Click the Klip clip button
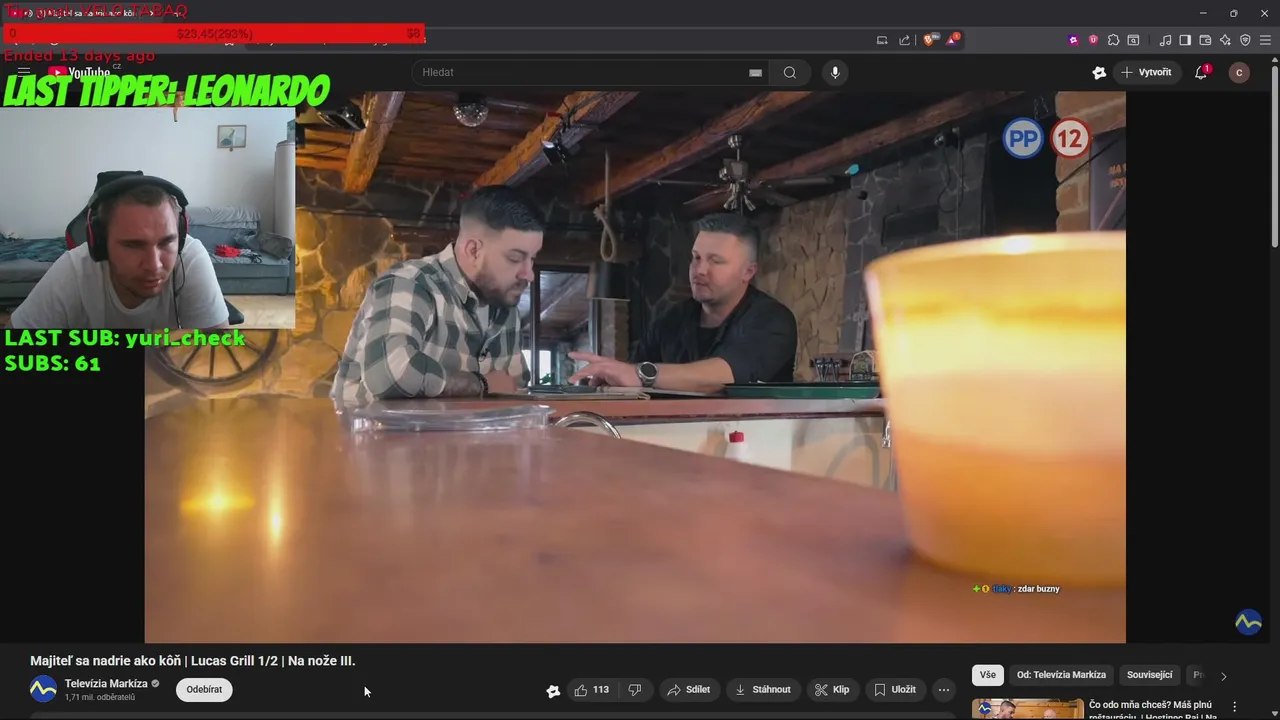Image resolution: width=1280 pixels, height=720 pixels. pyautogui.click(x=832, y=690)
